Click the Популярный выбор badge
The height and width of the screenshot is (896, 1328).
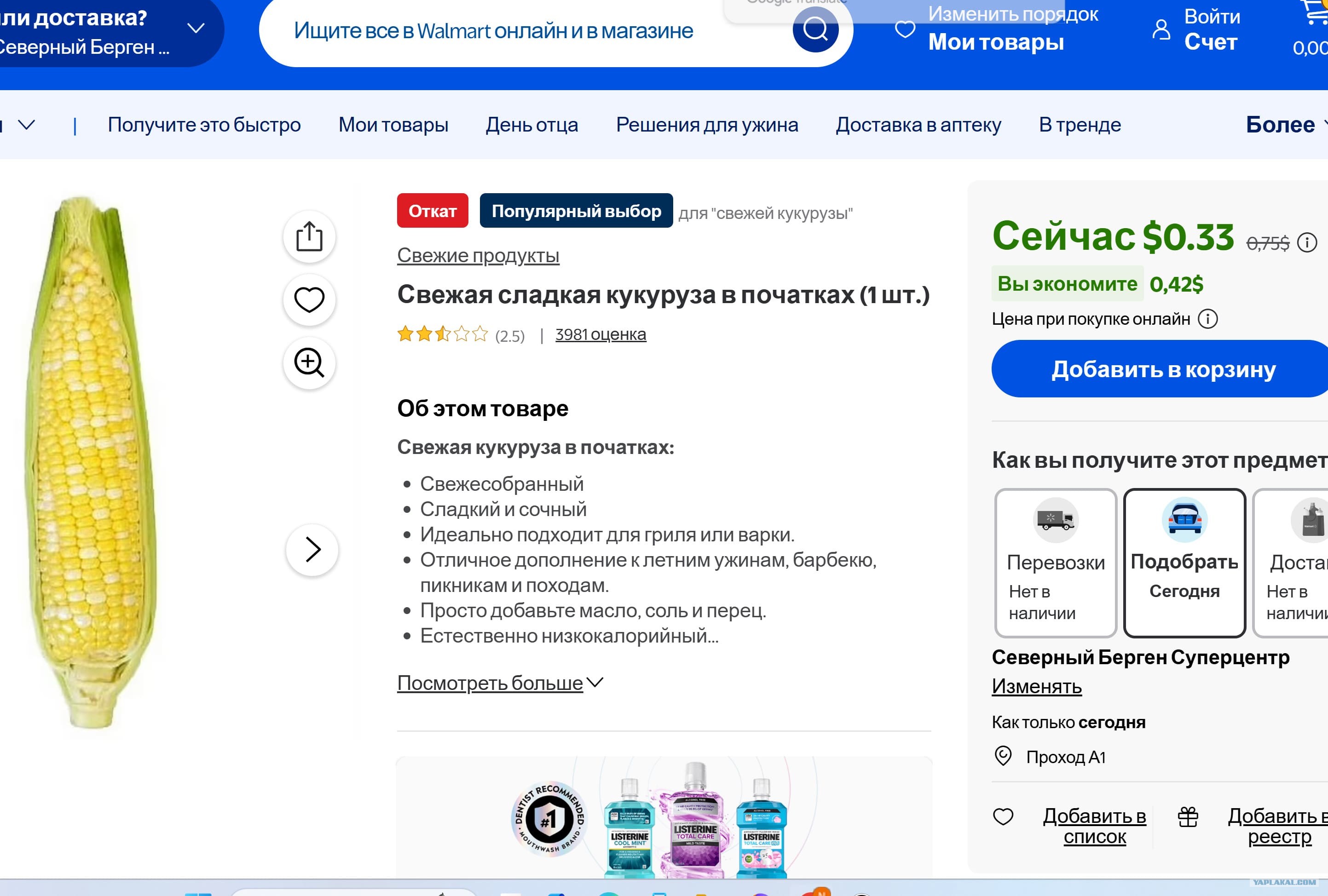pyautogui.click(x=576, y=211)
